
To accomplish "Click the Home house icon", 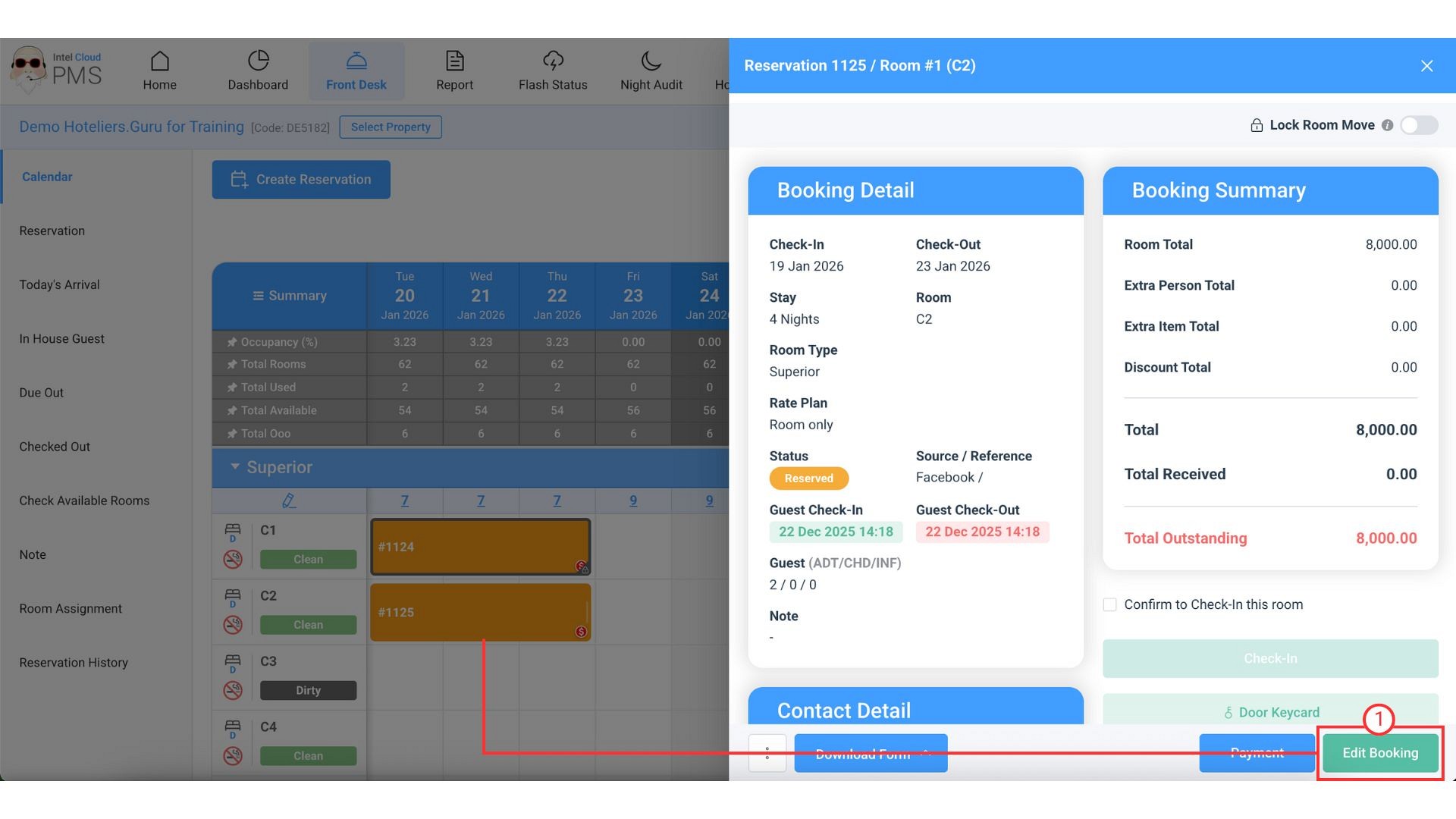I will click(159, 61).
